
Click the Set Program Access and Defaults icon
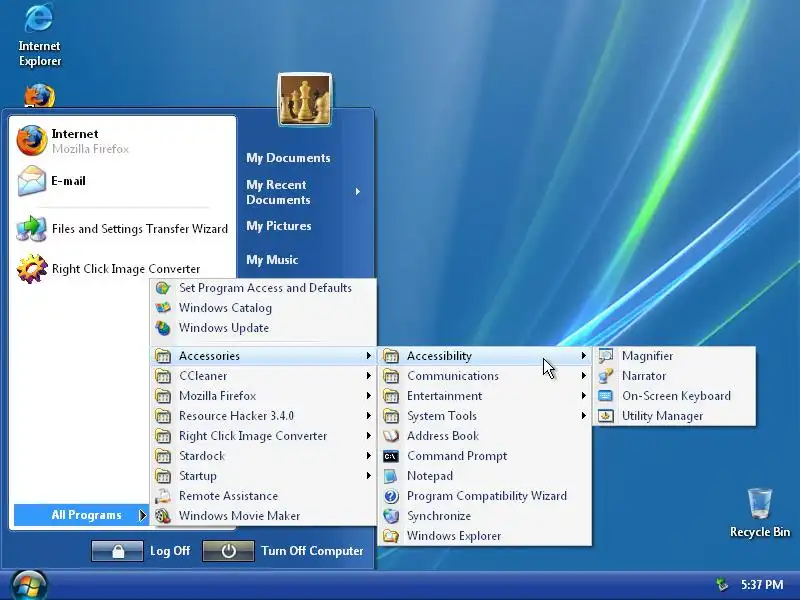tap(163, 288)
